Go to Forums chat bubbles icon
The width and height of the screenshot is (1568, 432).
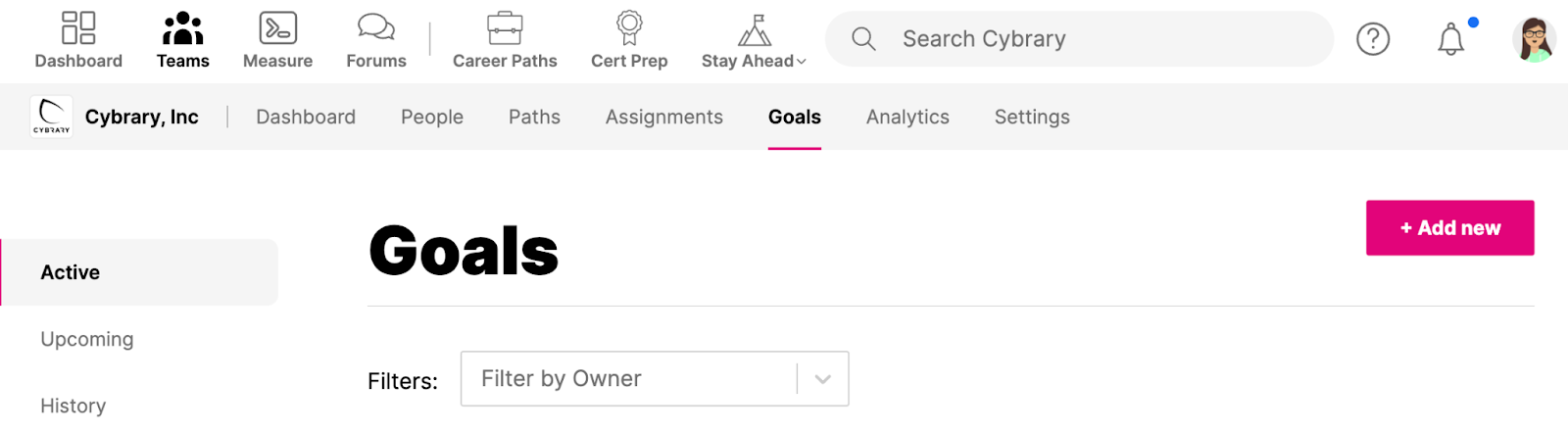coord(376,27)
